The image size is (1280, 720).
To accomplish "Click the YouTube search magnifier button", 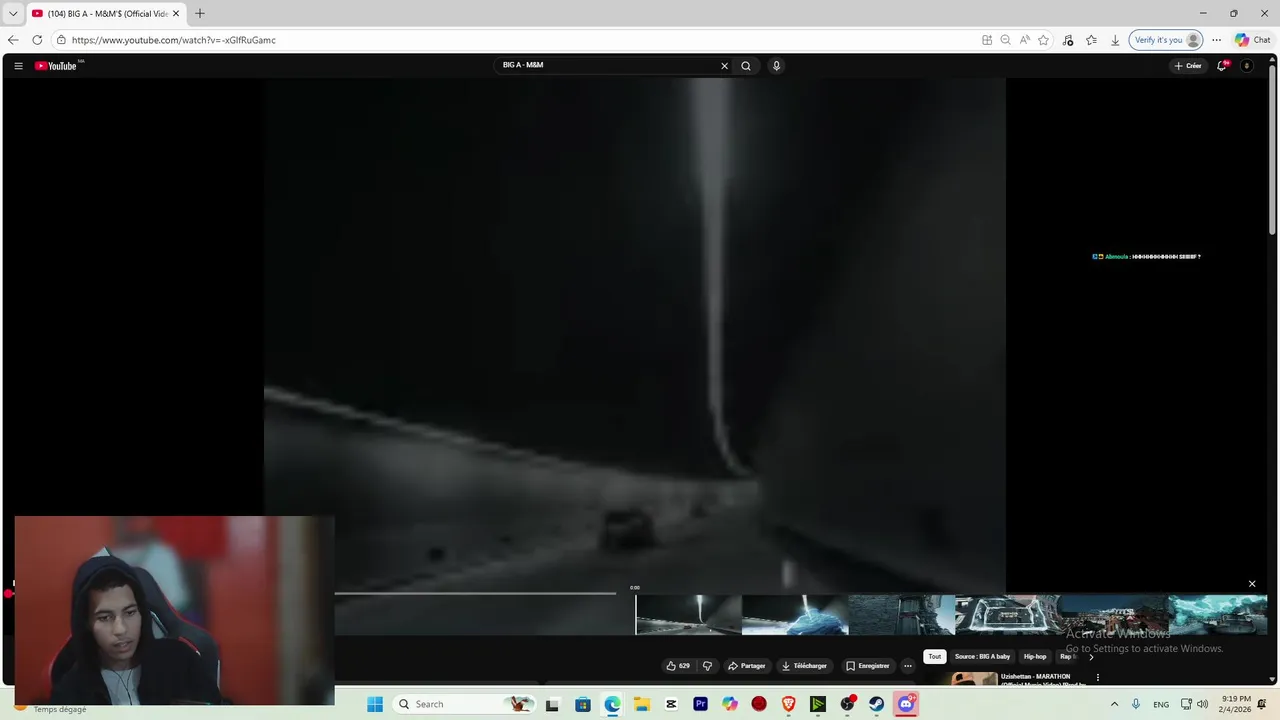I will (x=746, y=66).
